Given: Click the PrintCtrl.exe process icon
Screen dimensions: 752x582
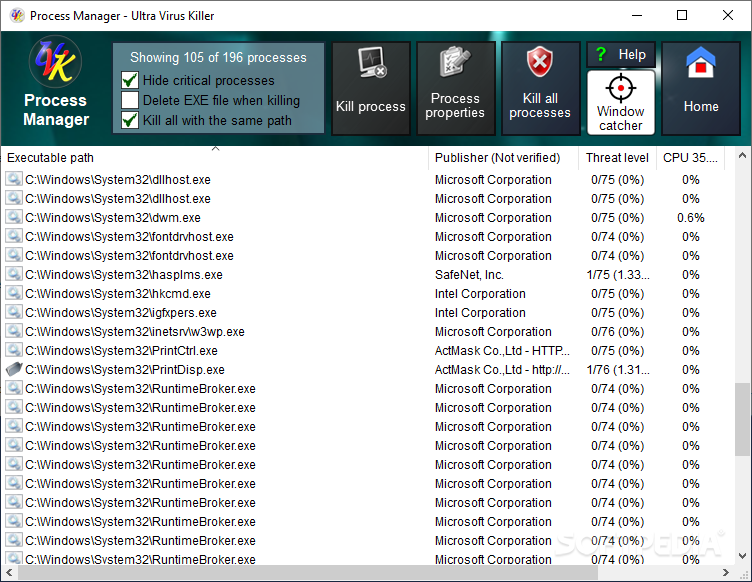Looking at the screenshot, I should pyautogui.click(x=14, y=350).
